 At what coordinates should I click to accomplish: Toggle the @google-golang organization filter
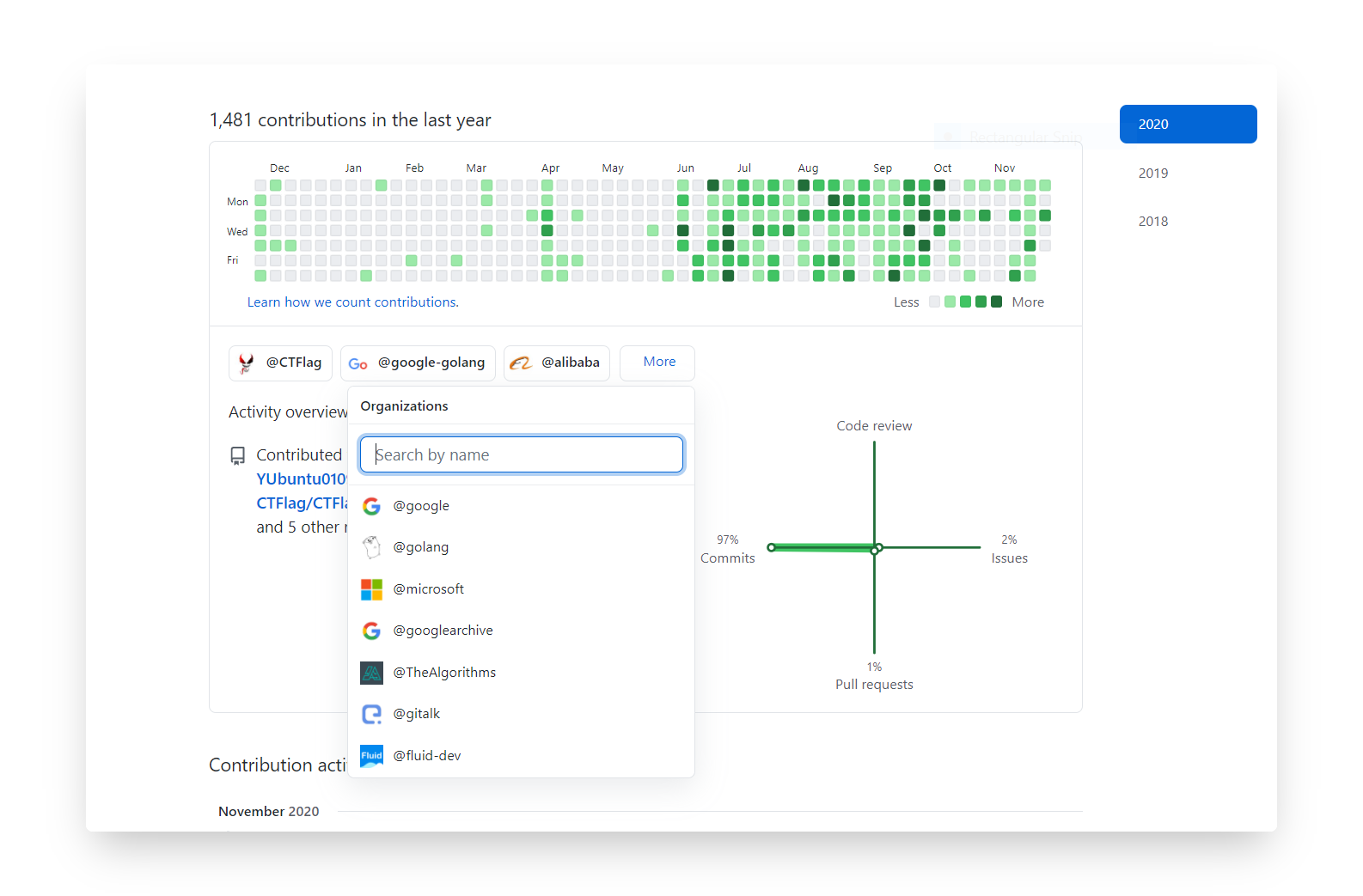(x=418, y=363)
